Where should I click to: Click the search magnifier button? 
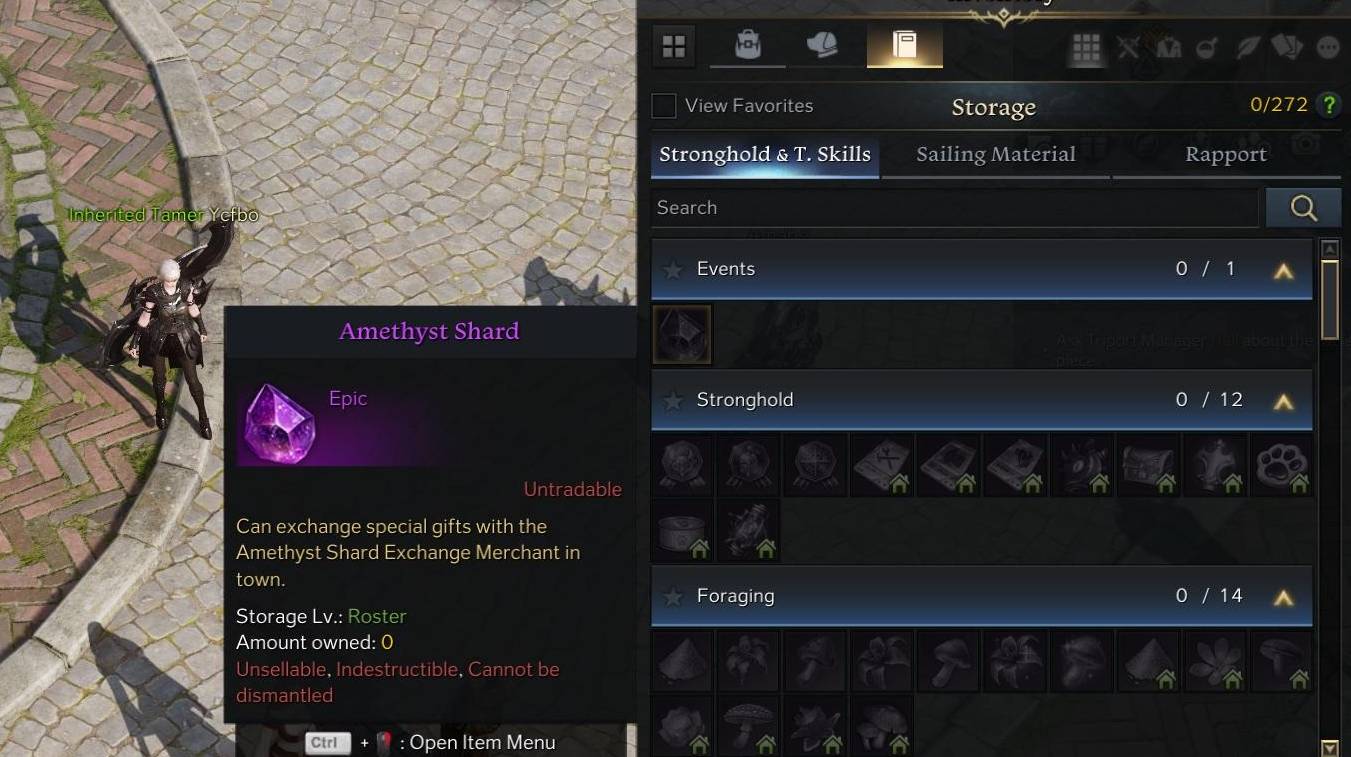(x=1303, y=208)
